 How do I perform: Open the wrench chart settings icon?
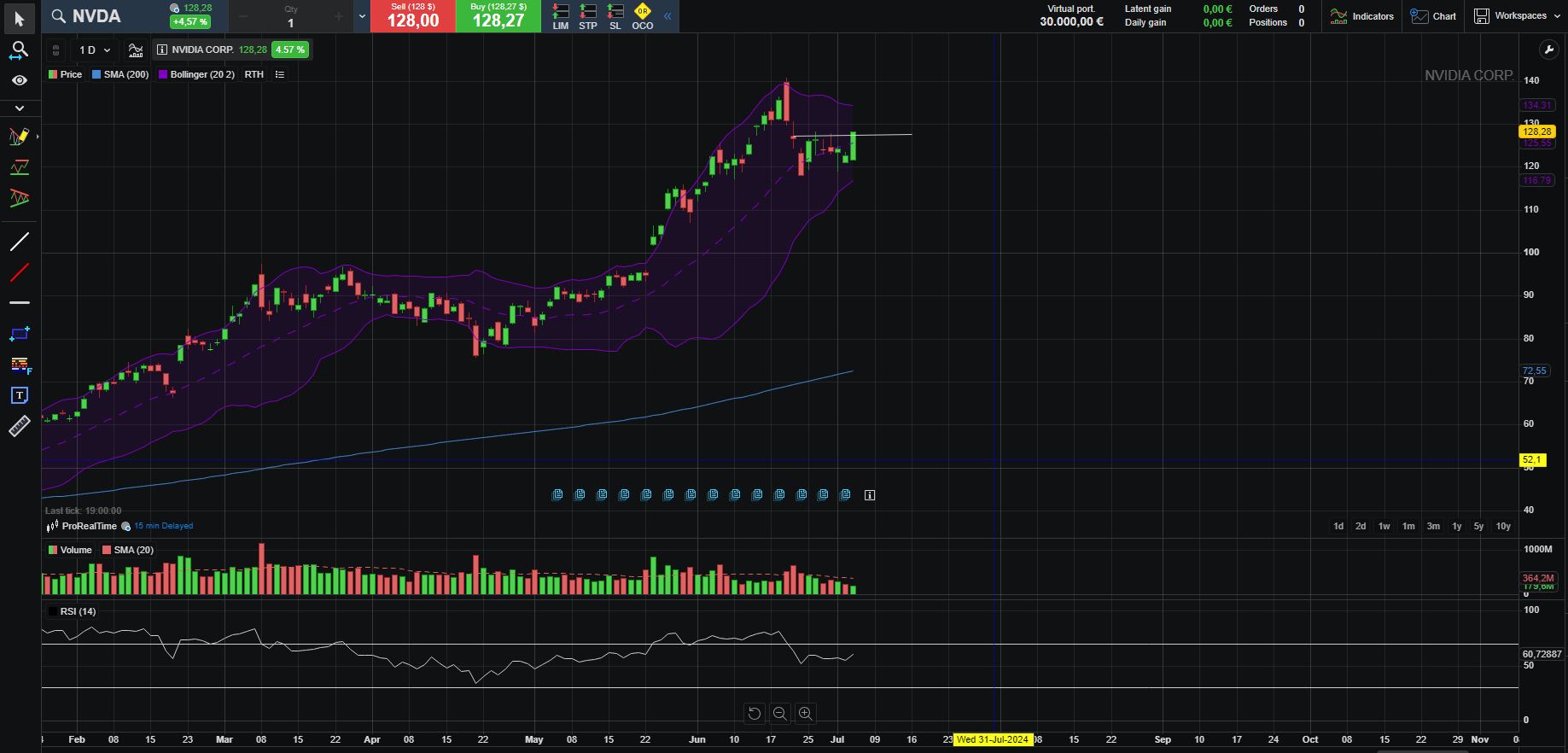1548,50
